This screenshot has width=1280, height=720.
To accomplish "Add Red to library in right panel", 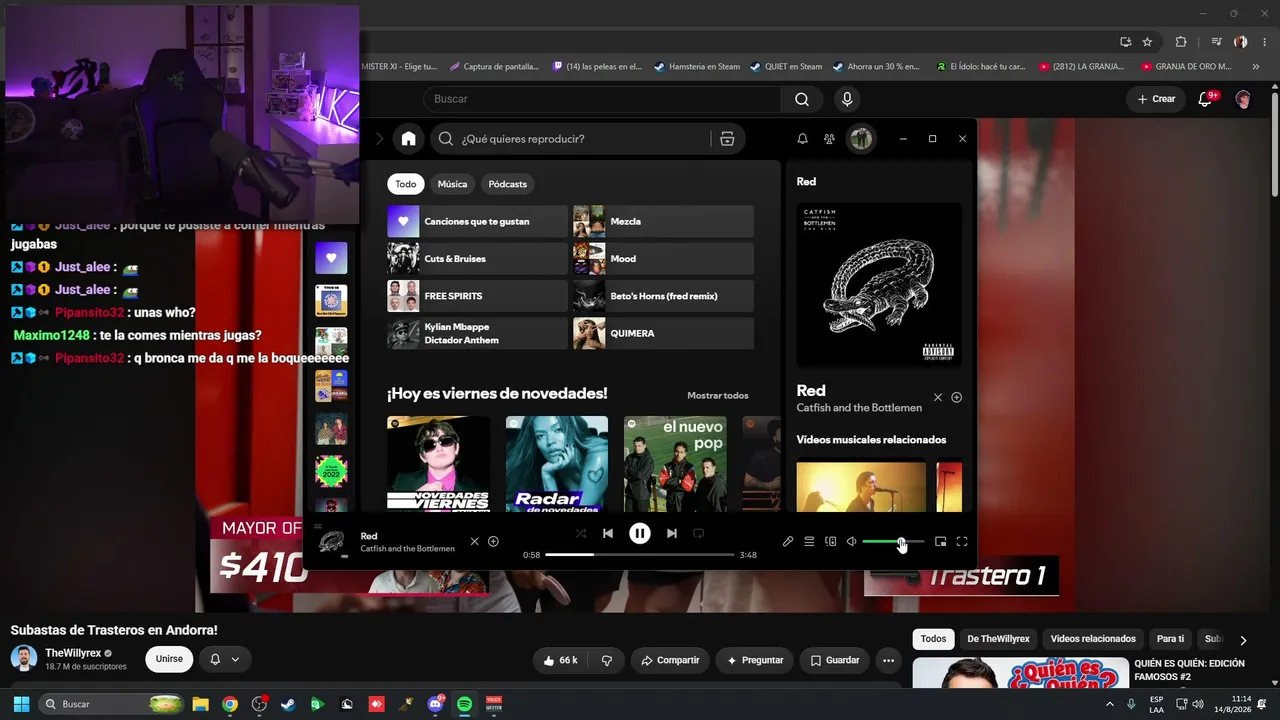I will pos(956,397).
